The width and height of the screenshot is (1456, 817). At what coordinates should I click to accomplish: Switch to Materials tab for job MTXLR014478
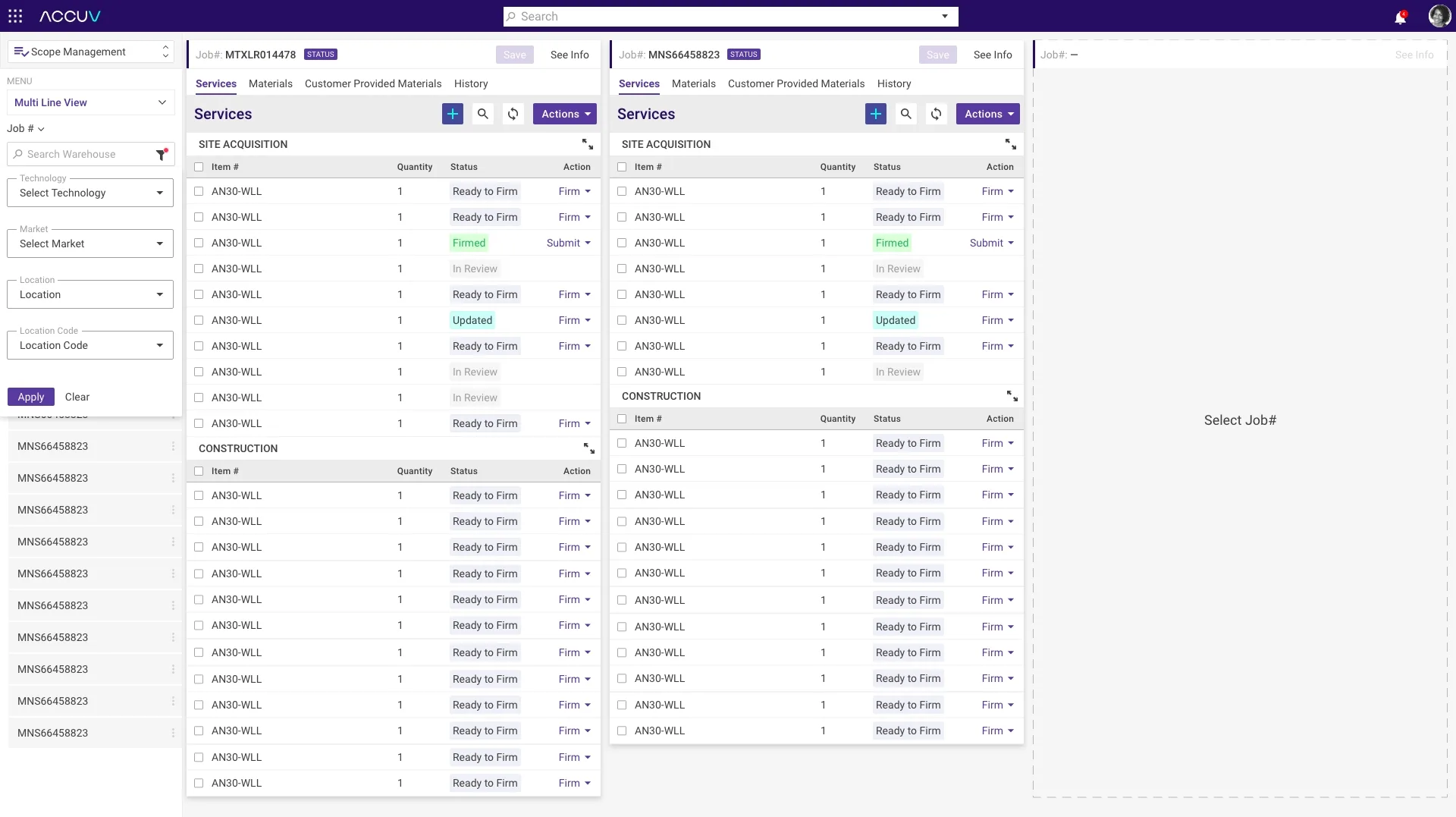271,83
